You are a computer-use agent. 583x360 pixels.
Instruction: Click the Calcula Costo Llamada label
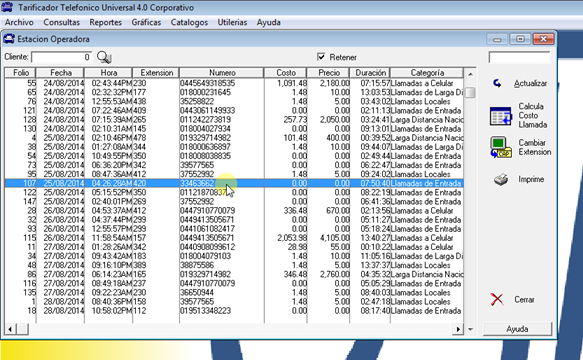pyautogui.click(x=532, y=116)
